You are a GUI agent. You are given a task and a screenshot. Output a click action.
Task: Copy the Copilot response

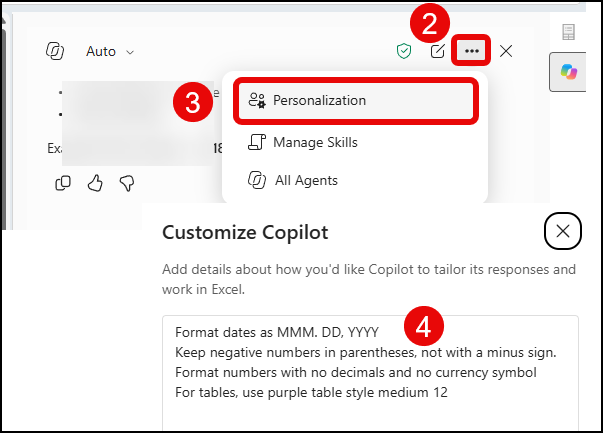point(63,183)
